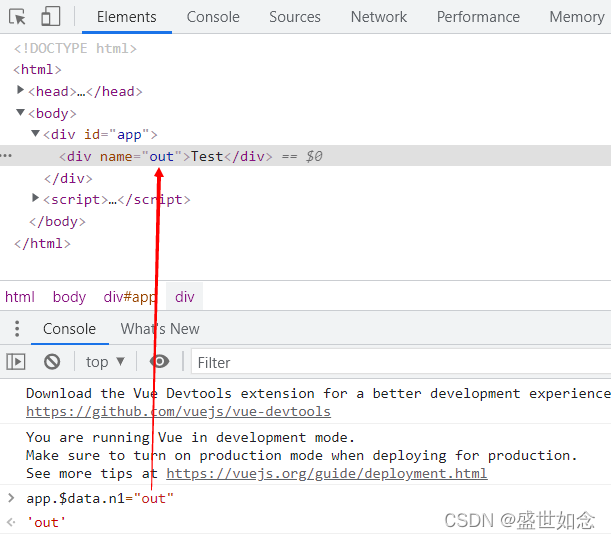This screenshot has width=611, height=540.
Task: Select the <!DOCTYPE html> row
Action: pyautogui.click(x=75, y=48)
